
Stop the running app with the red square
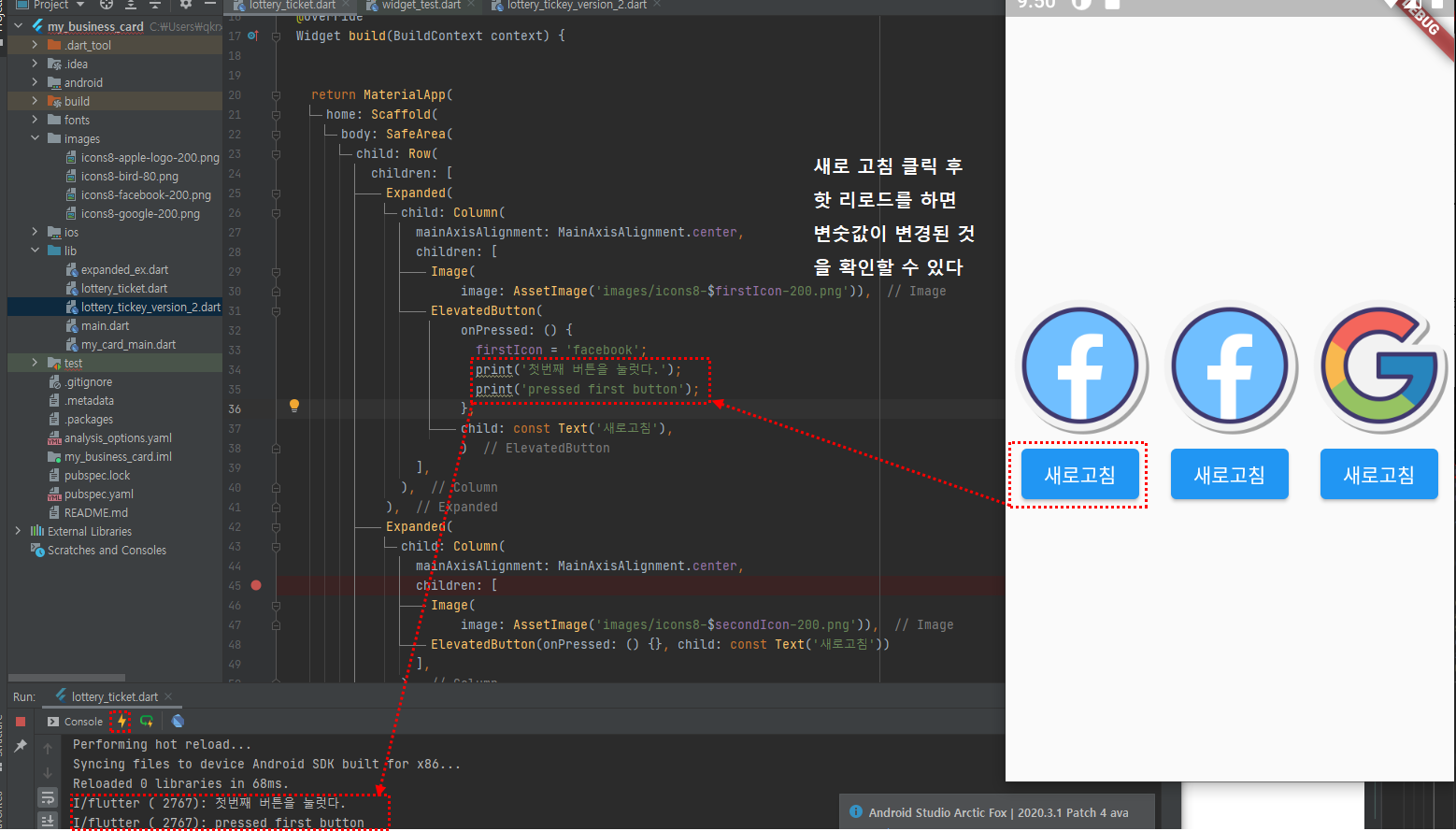21,722
